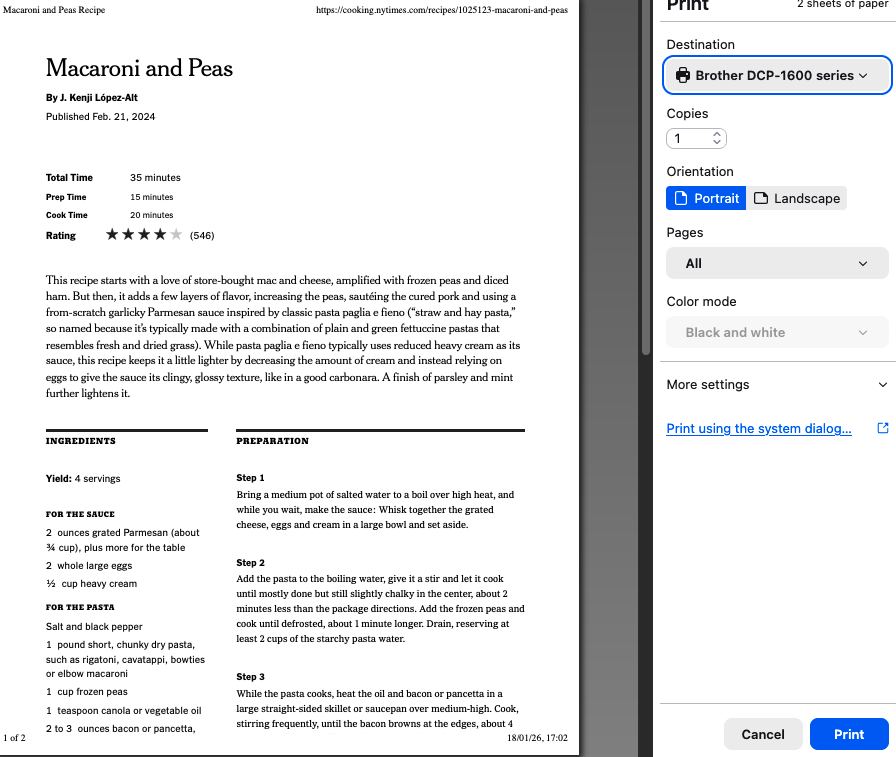The height and width of the screenshot is (757, 896).
Task: Click the Print button
Action: [849, 734]
